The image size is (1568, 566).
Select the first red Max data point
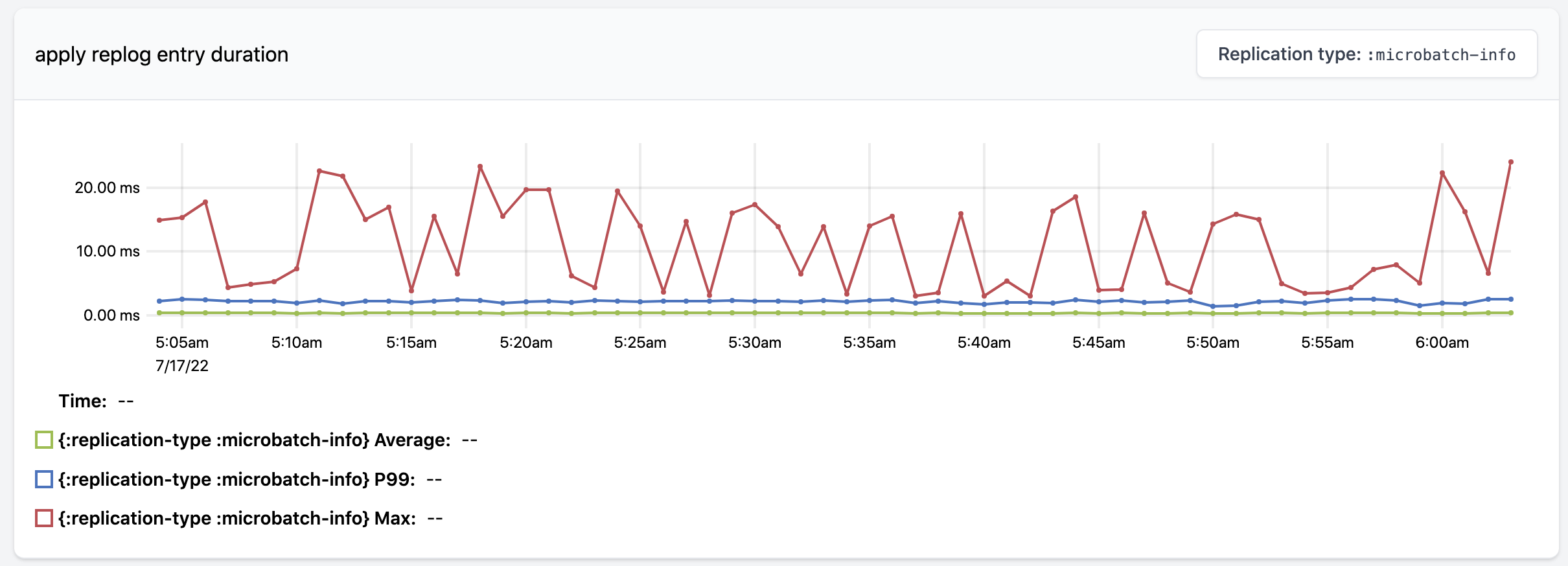[x=159, y=220]
